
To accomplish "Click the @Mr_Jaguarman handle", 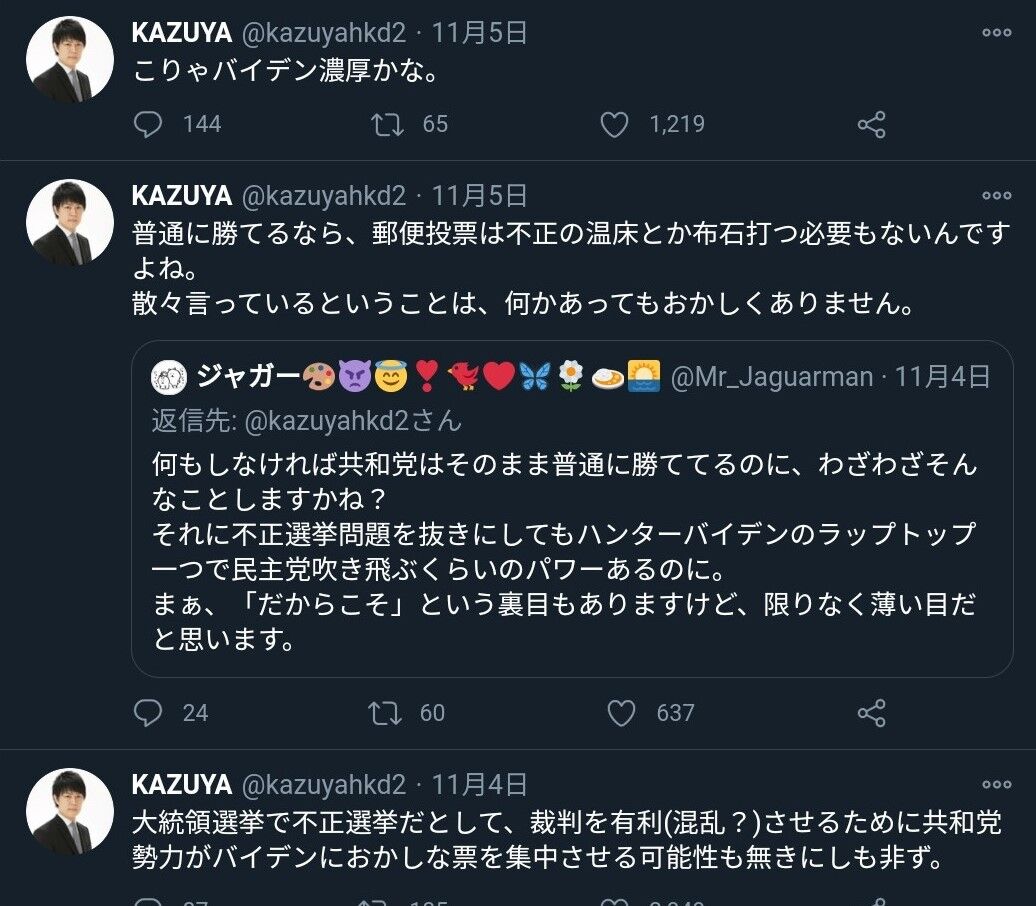I will (x=772, y=377).
